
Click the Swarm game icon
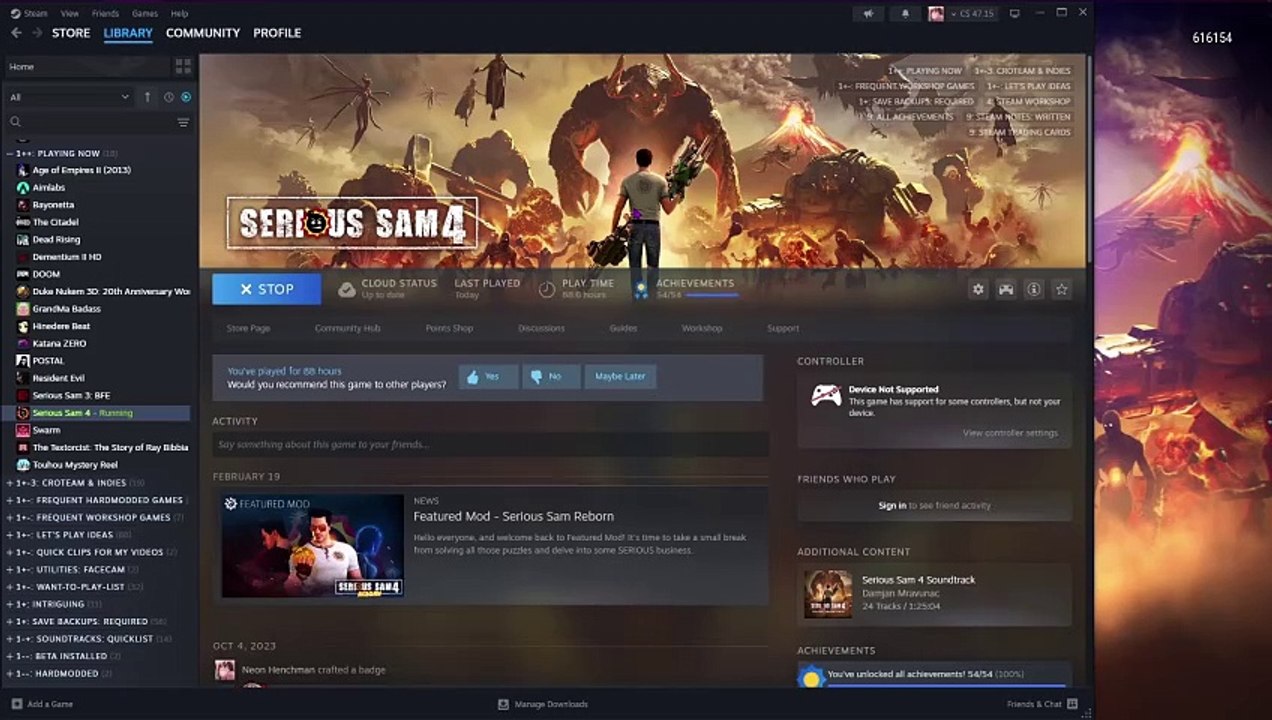point(23,430)
